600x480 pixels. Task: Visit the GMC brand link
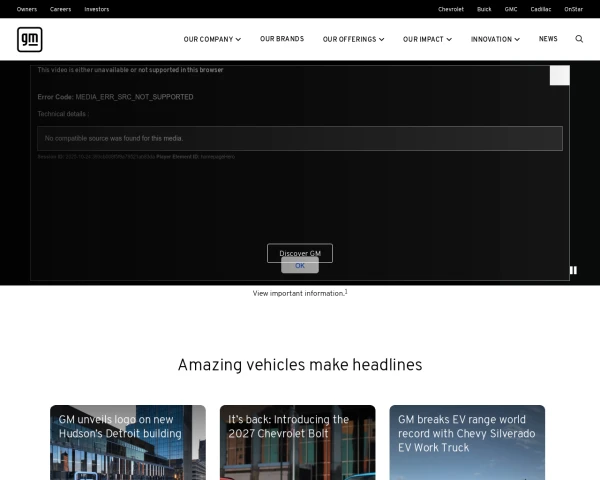(511, 9)
